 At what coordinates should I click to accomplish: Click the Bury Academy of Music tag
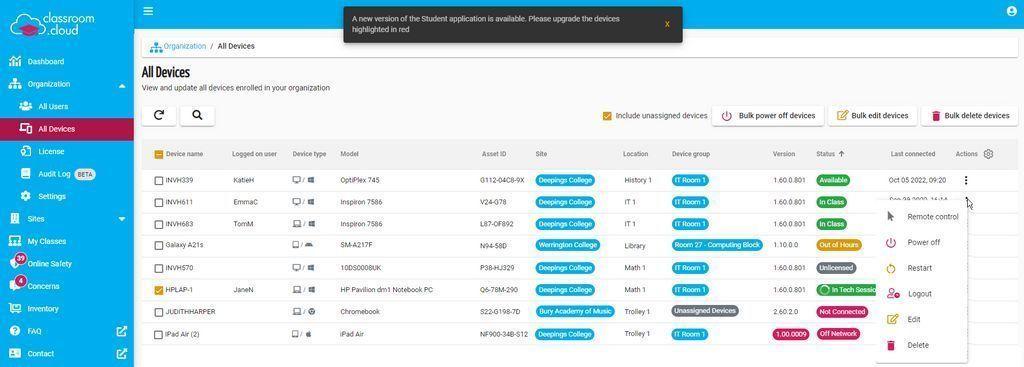tap(575, 311)
